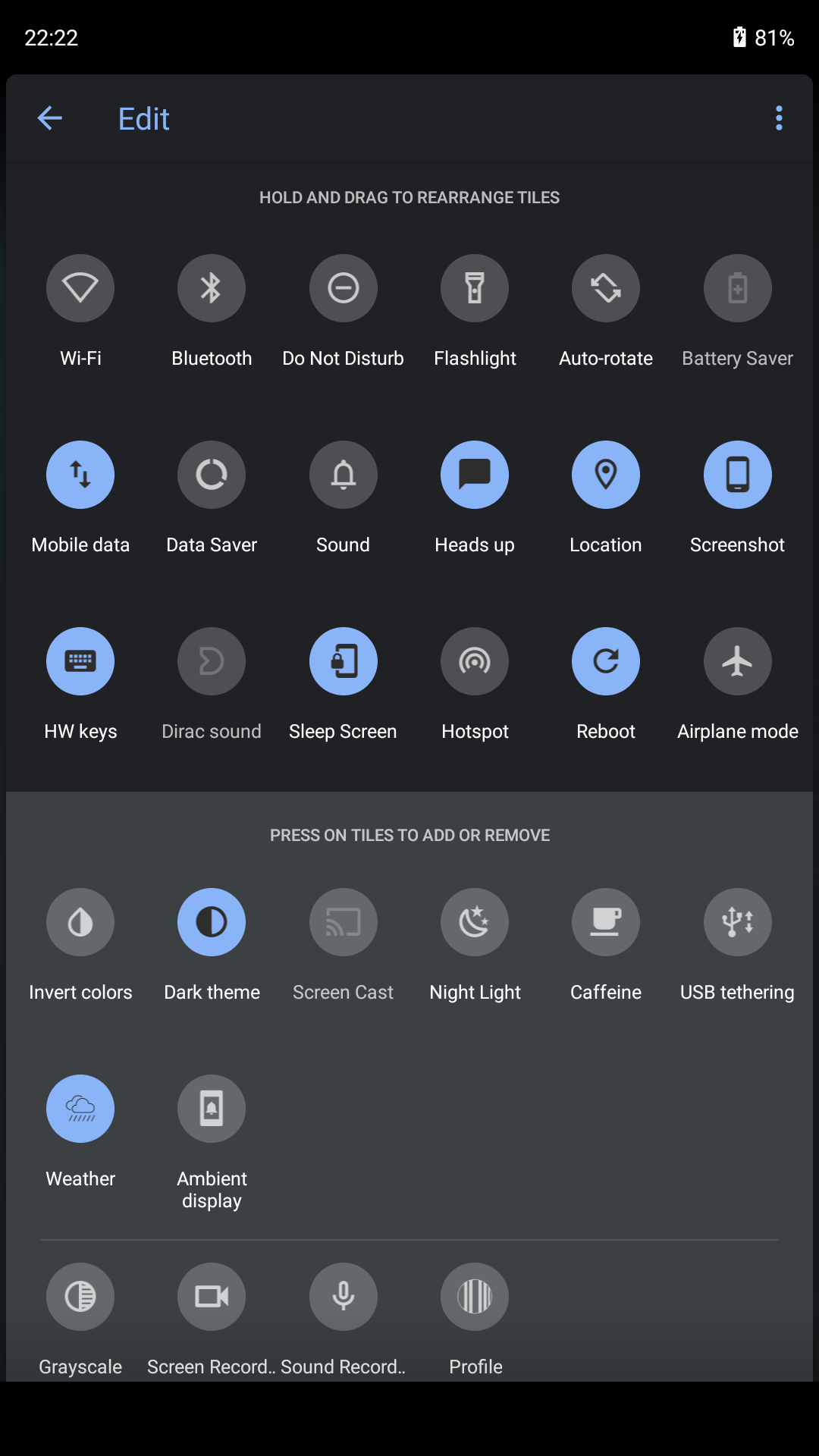Tap the Screen Record tile icon
819x1456 pixels.
(x=212, y=1297)
